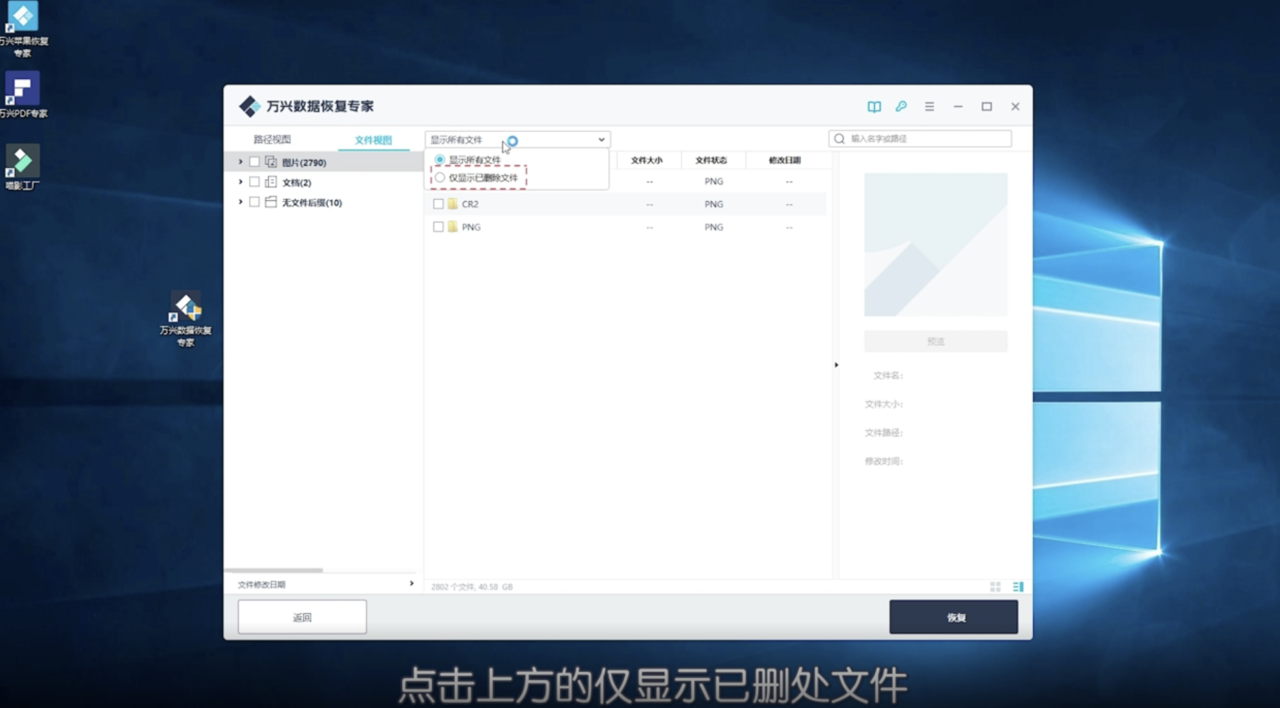Screen dimensions: 1280x708
Task: Switch to thumbnail grid view
Action: [995, 587]
